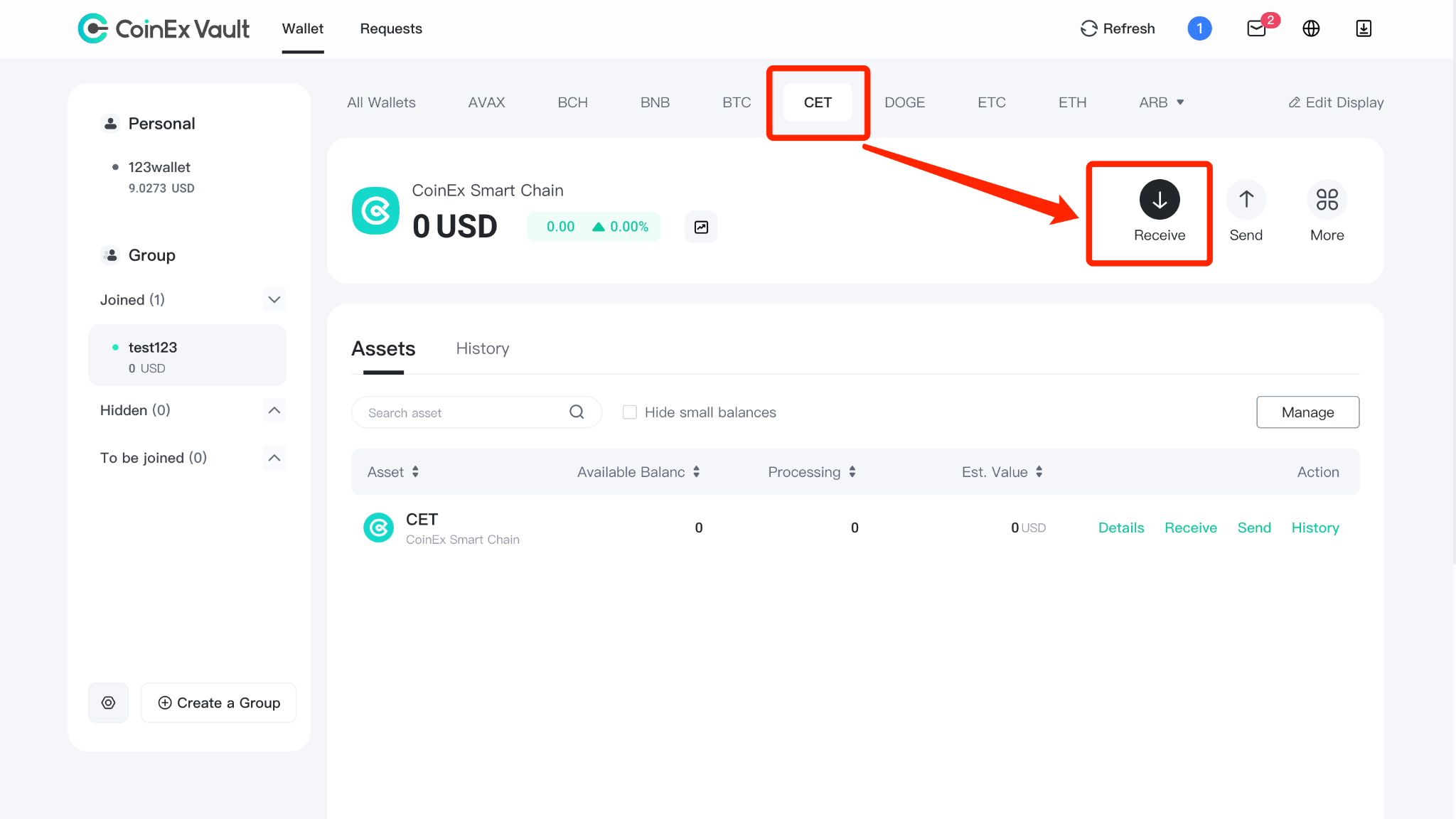
Task: Select the BNB chain tab
Action: (655, 102)
